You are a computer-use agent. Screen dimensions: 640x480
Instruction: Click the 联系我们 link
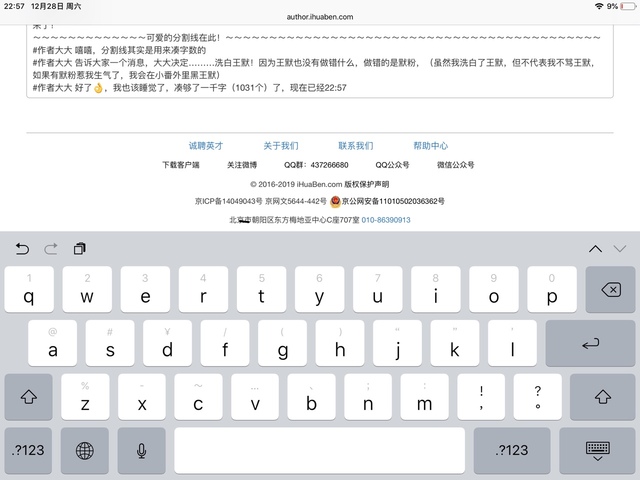tap(356, 145)
